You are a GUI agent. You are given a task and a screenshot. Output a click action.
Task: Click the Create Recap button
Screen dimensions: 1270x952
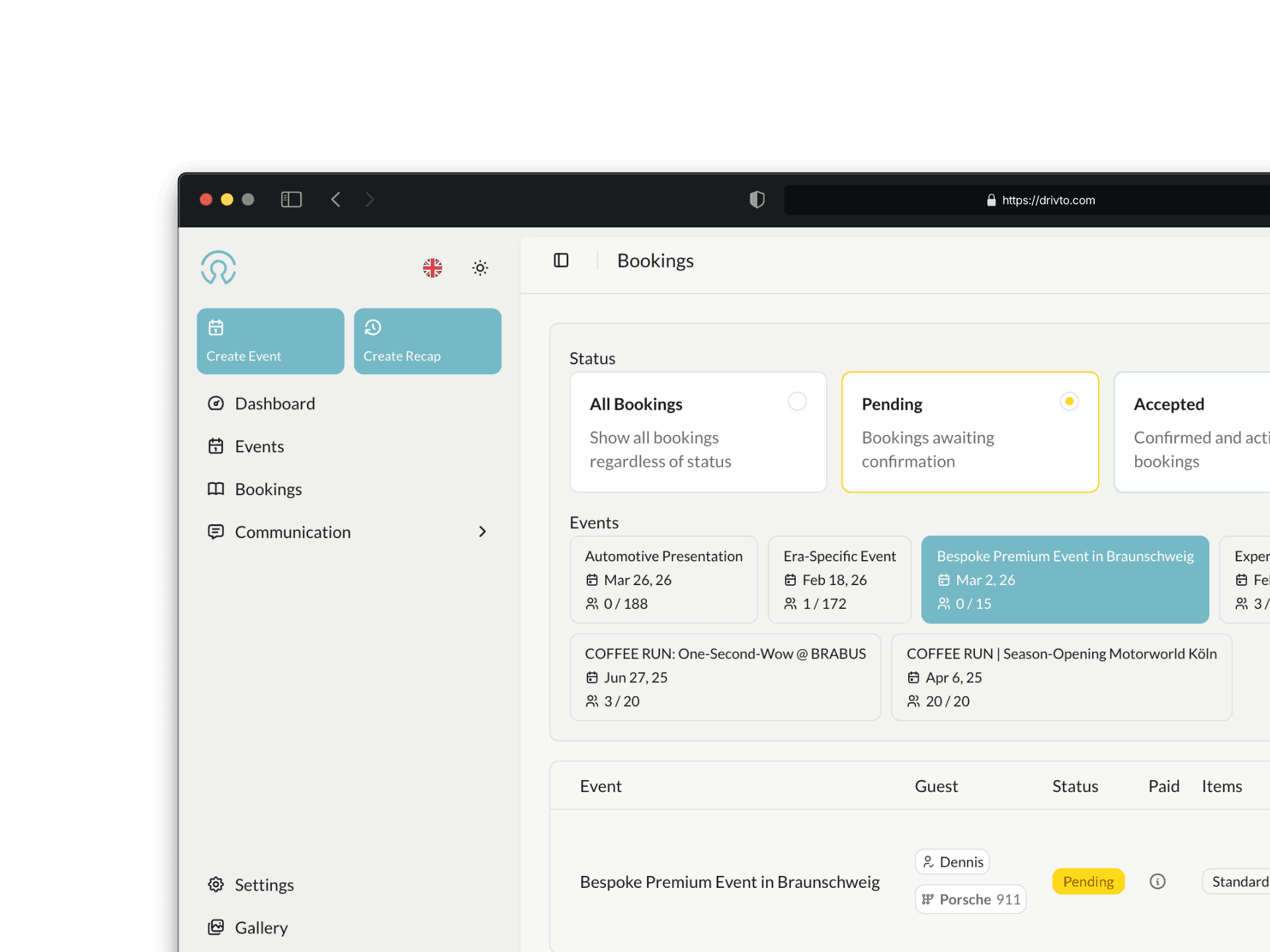click(x=427, y=341)
